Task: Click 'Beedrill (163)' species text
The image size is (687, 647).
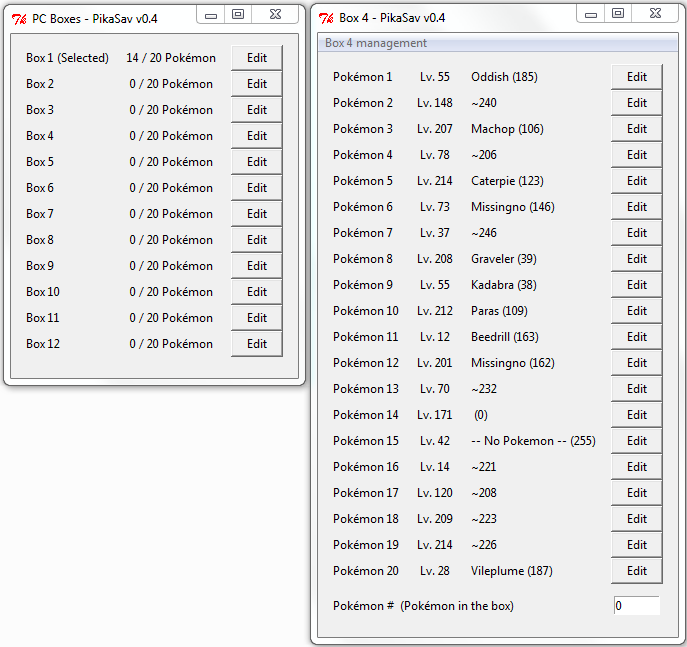Action: point(505,337)
